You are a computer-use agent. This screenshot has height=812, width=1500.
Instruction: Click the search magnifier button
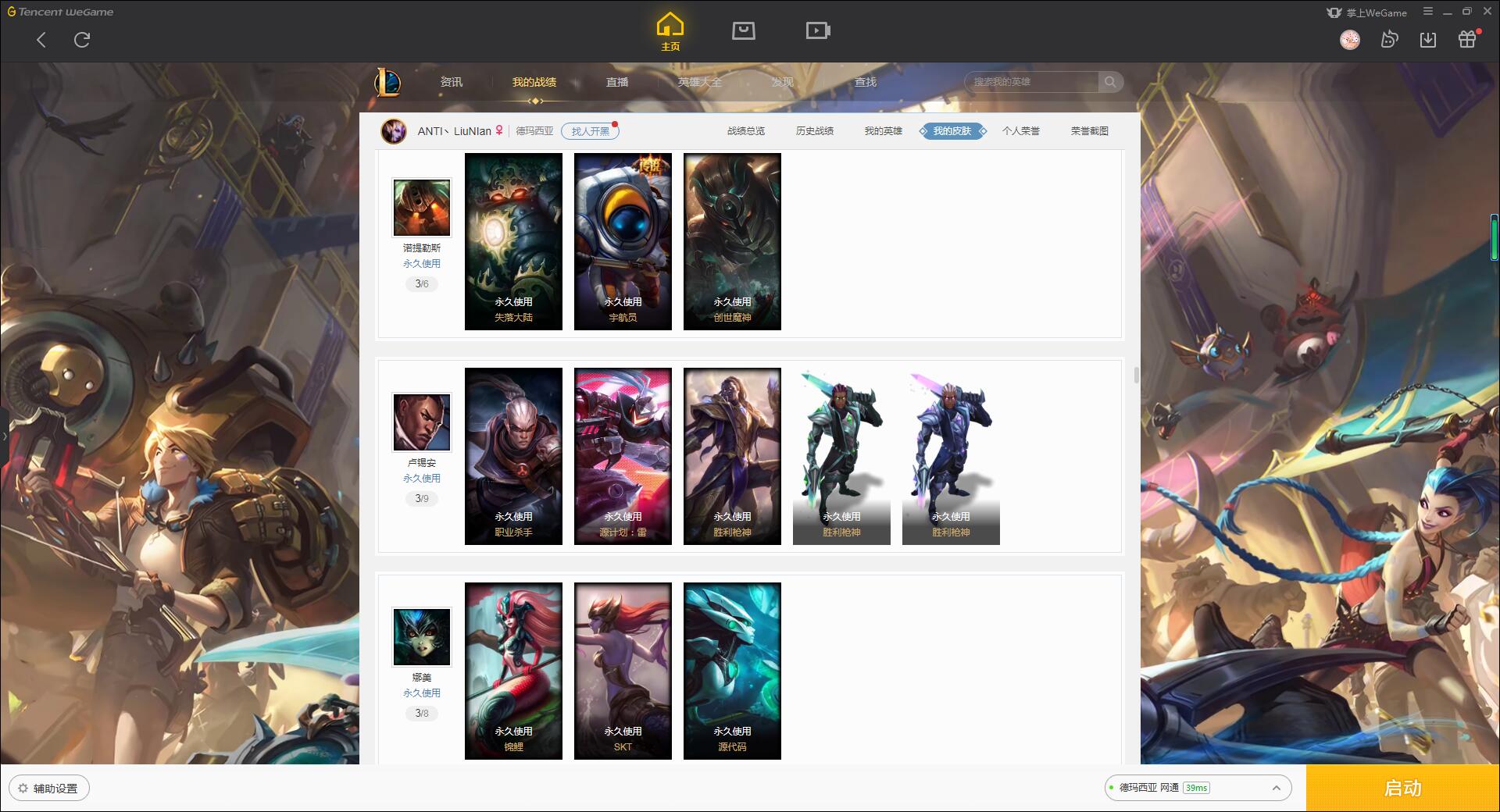click(1110, 82)
